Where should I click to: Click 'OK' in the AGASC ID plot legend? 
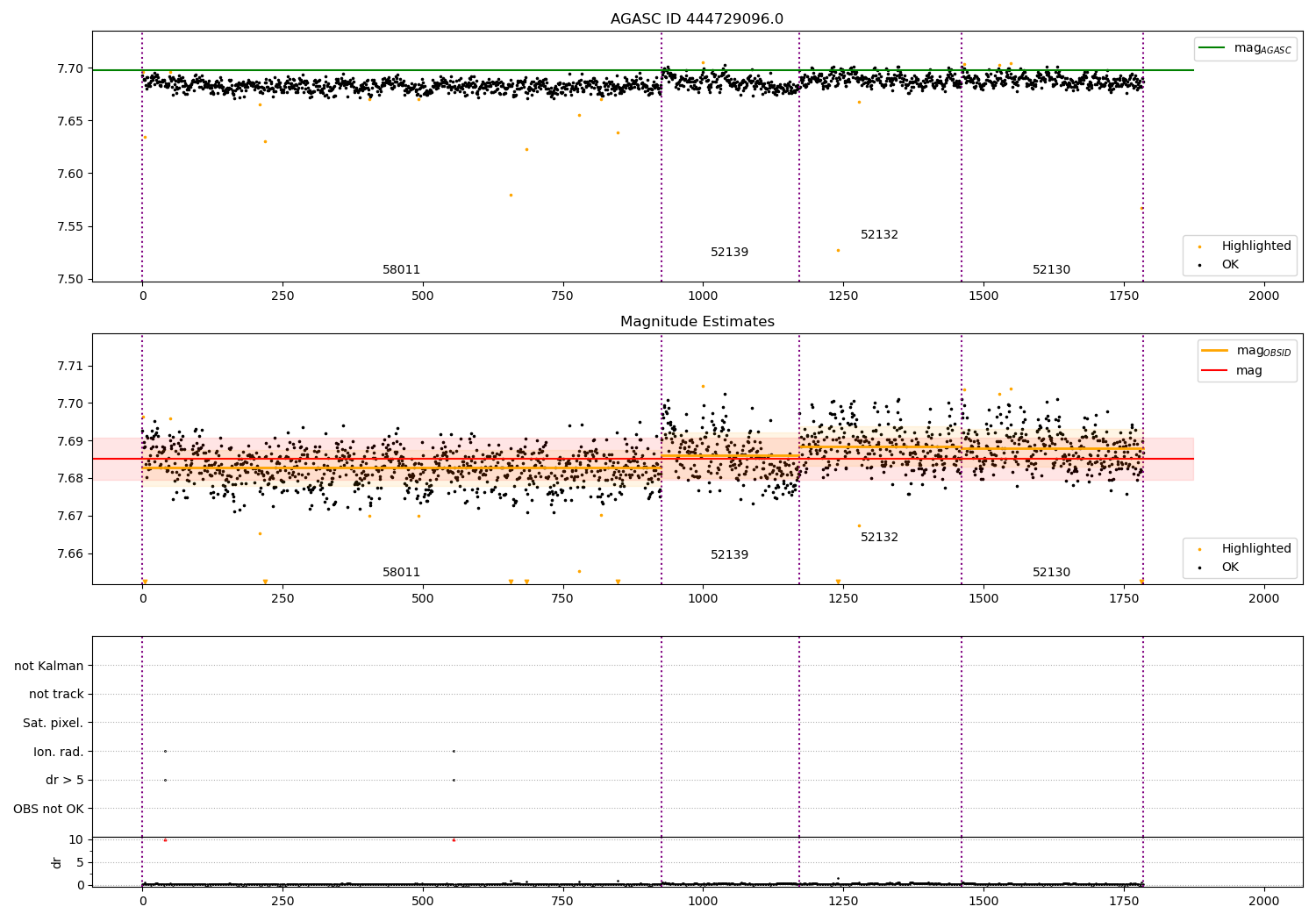coord(1230,264)
